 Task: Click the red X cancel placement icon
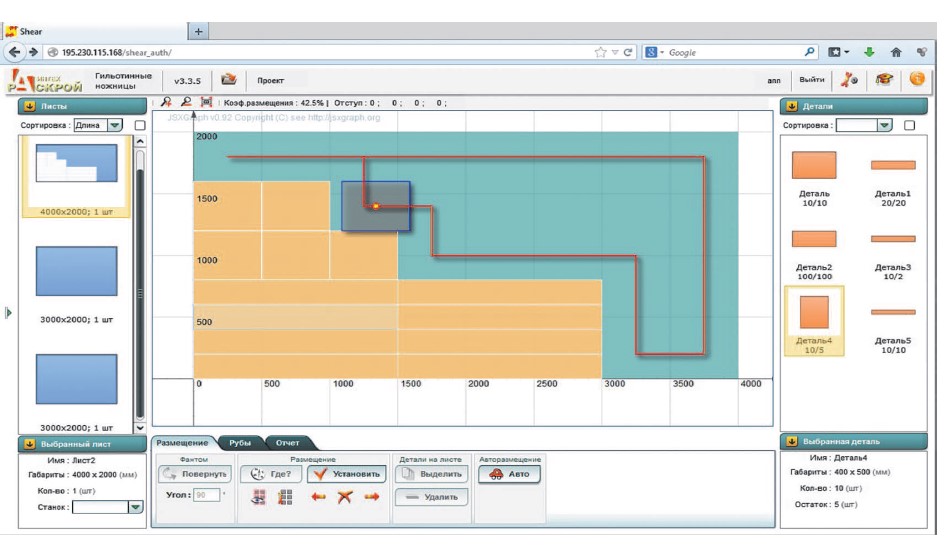tap(345, 497)
